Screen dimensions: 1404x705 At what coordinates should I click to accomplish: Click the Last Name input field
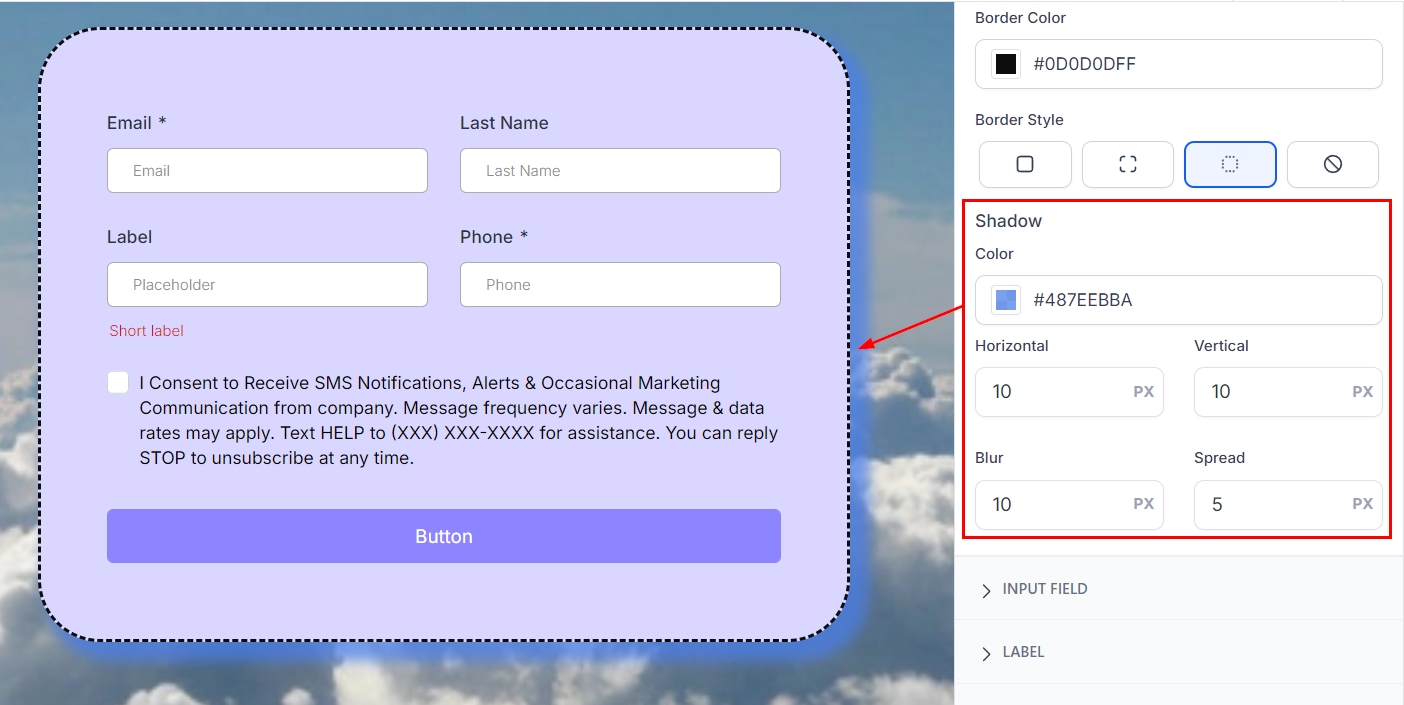(619, 171)
